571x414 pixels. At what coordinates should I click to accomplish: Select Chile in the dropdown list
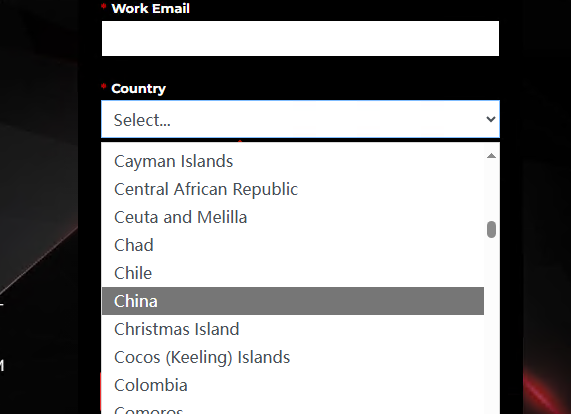(293, 273)
